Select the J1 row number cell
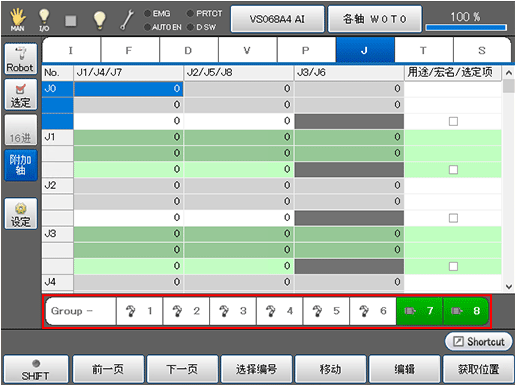The image size is (515, 385). click(x=57, y=137)
